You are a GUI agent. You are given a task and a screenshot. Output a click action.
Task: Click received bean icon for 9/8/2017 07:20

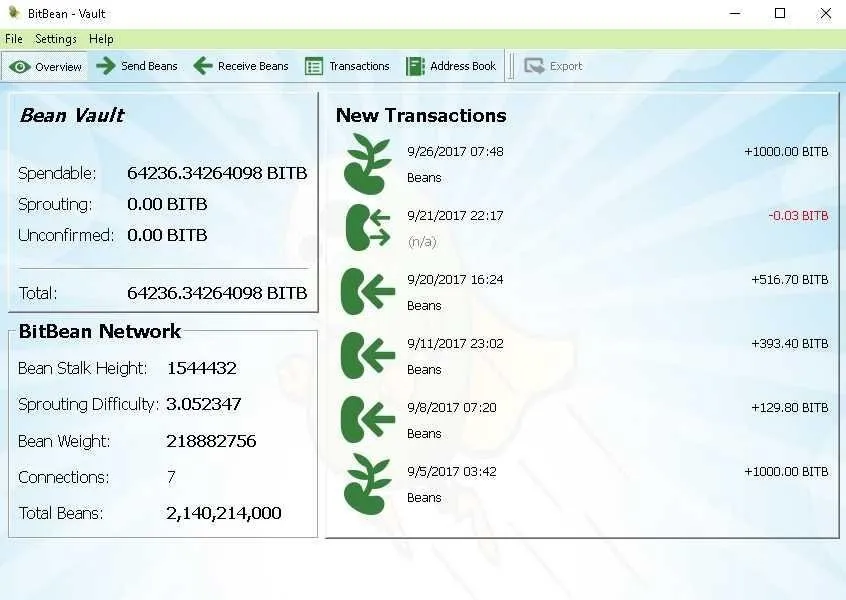pyautogui.click(x=367, y=419)
